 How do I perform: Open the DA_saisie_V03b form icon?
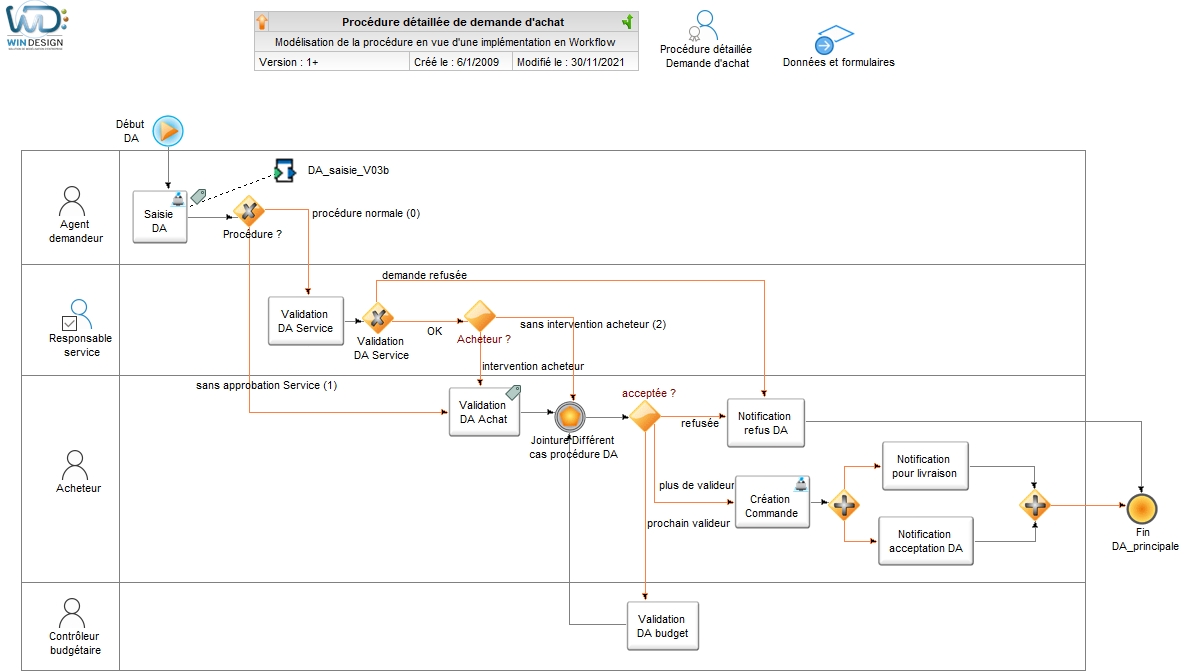pos(284,171)
